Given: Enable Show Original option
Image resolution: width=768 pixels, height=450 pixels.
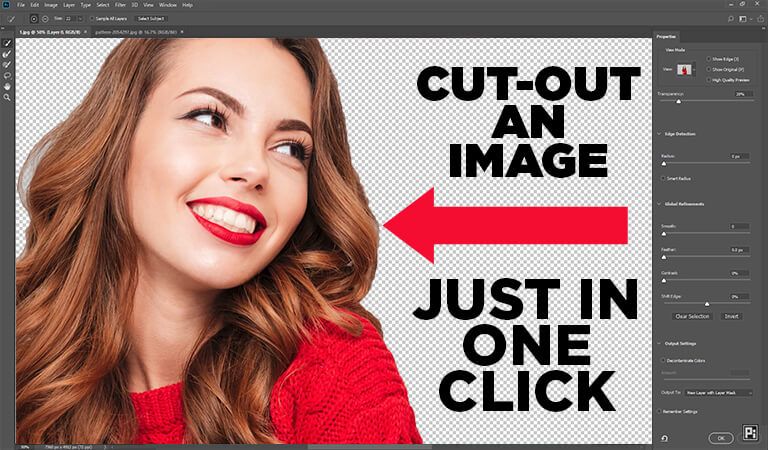Looking at the screenshot, I should (708, 70).
